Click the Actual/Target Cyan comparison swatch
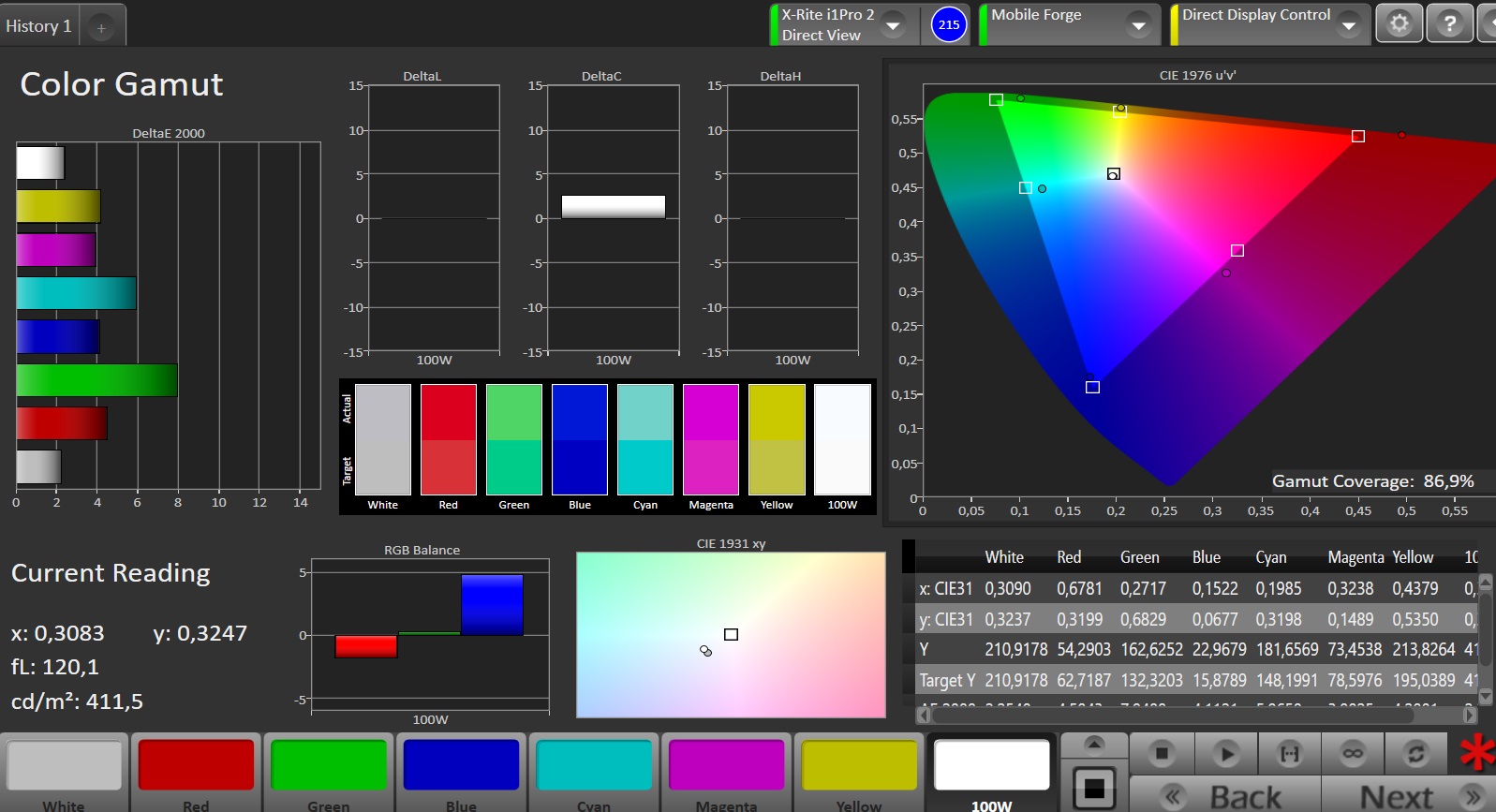The height and width of the screenshot is (812, 1496). pyautogui.click(x=645, y=439)
